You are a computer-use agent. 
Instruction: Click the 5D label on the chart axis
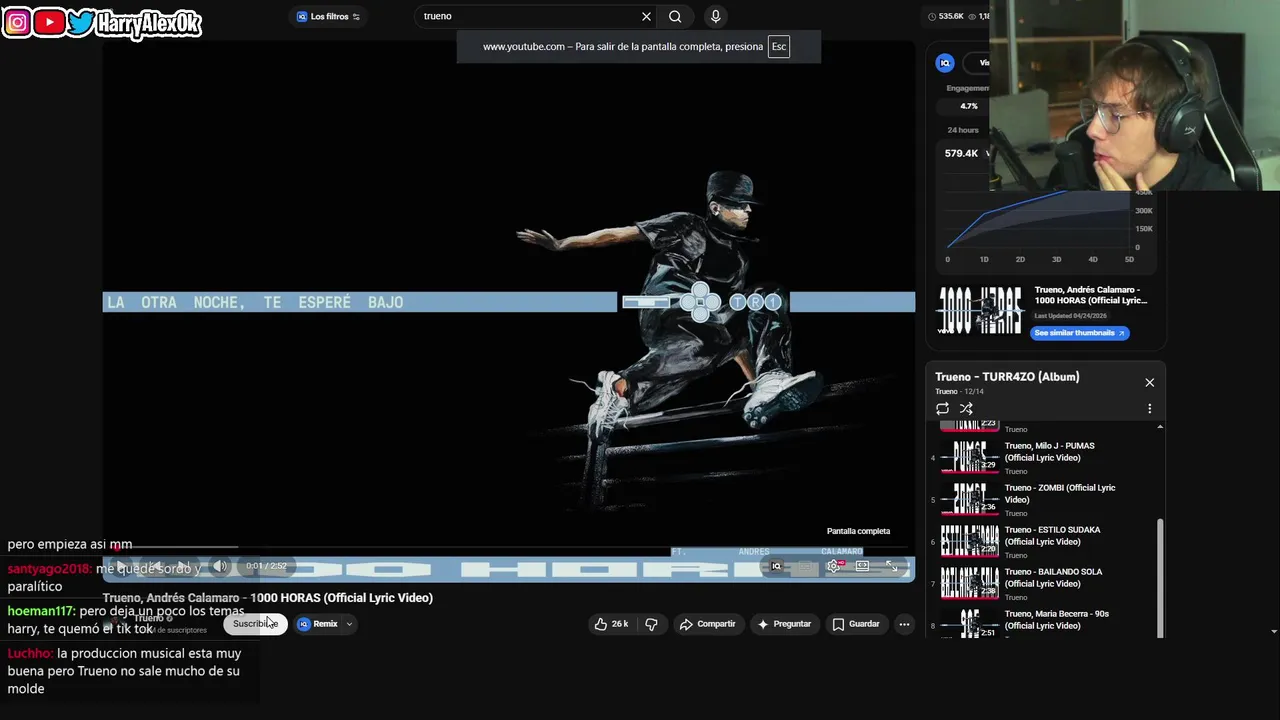1129,259
